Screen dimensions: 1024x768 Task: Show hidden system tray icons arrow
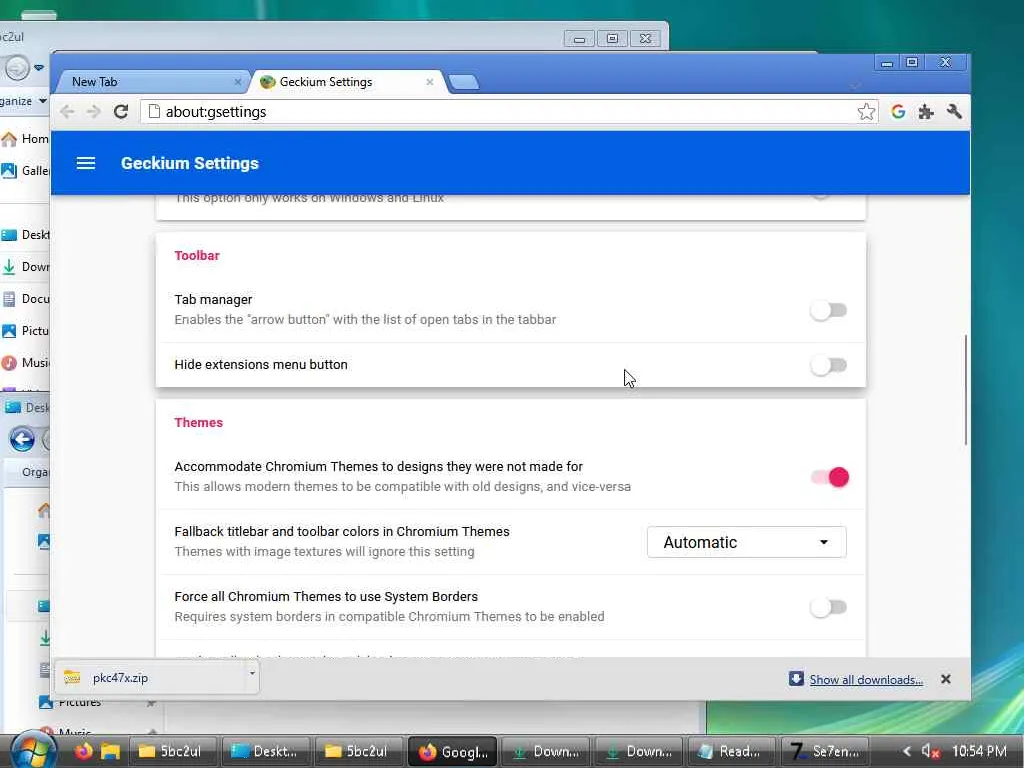pyautogui.click(x=906, y=752)
